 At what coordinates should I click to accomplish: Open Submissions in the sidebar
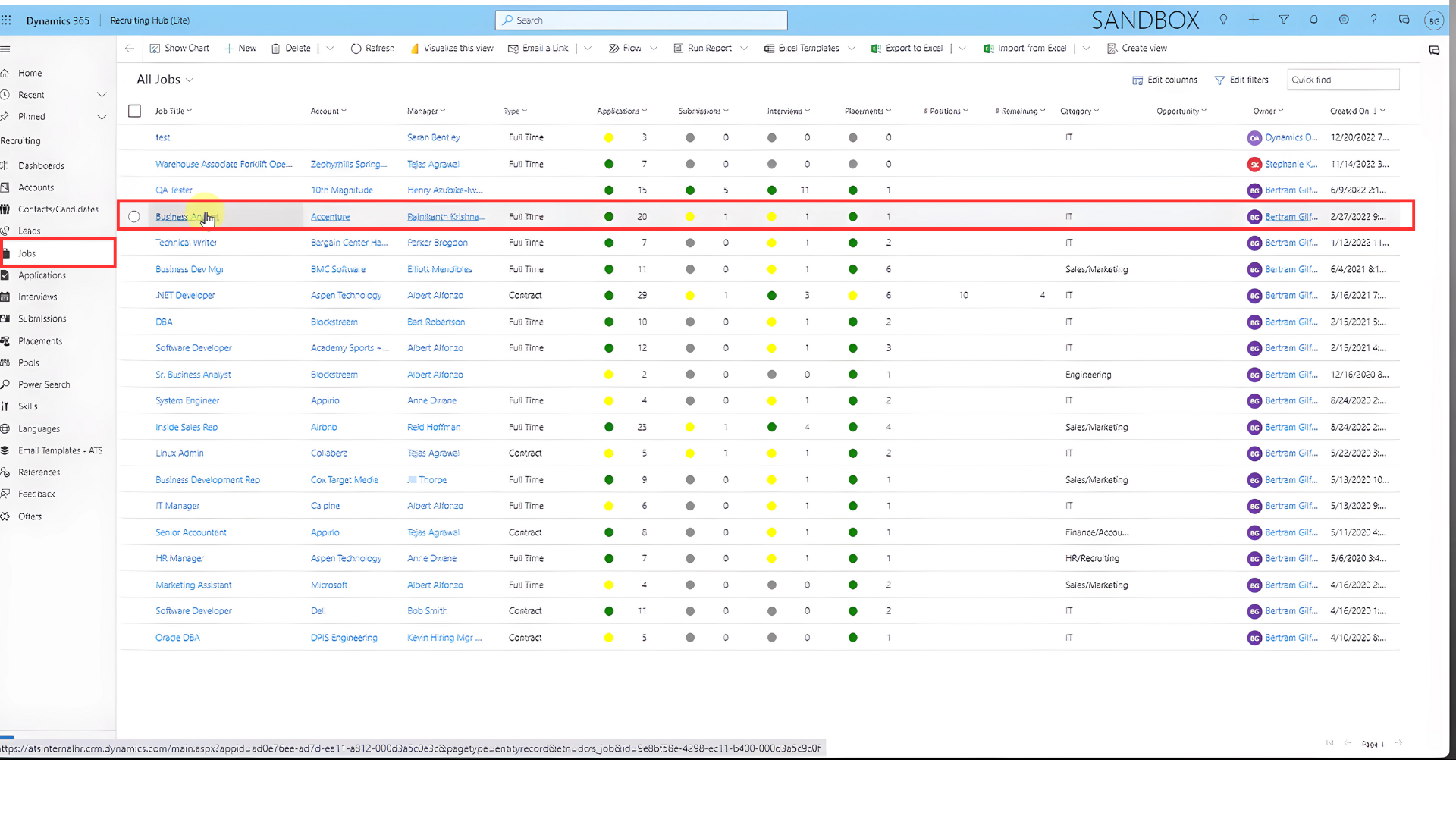(42, 319)
